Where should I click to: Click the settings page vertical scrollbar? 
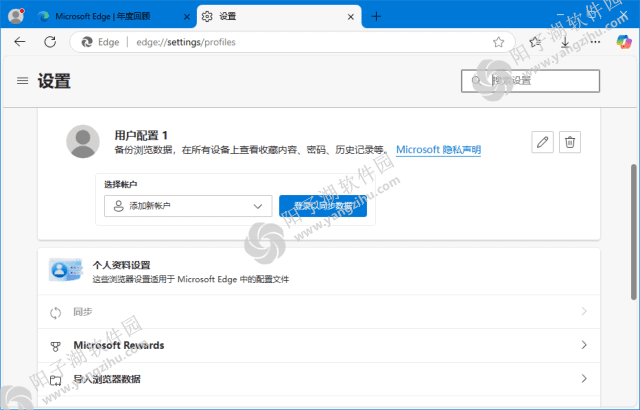tap(634, 232)
